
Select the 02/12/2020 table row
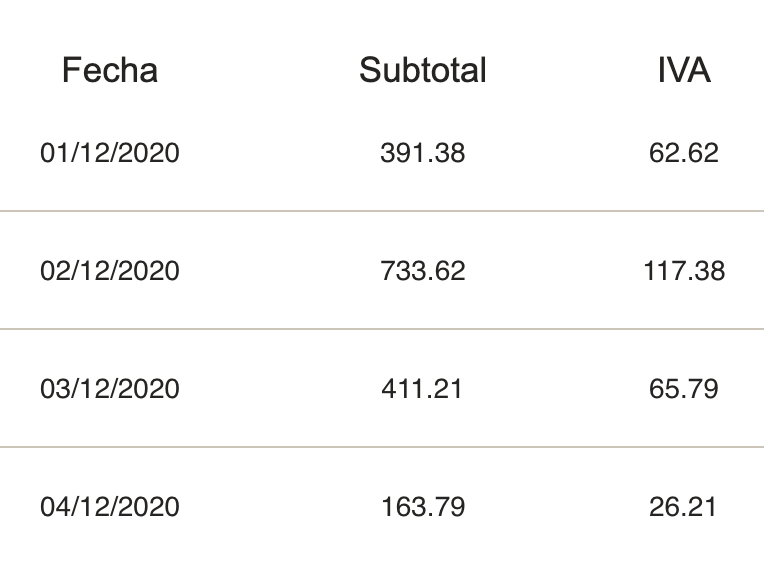[x=382, y=271]
